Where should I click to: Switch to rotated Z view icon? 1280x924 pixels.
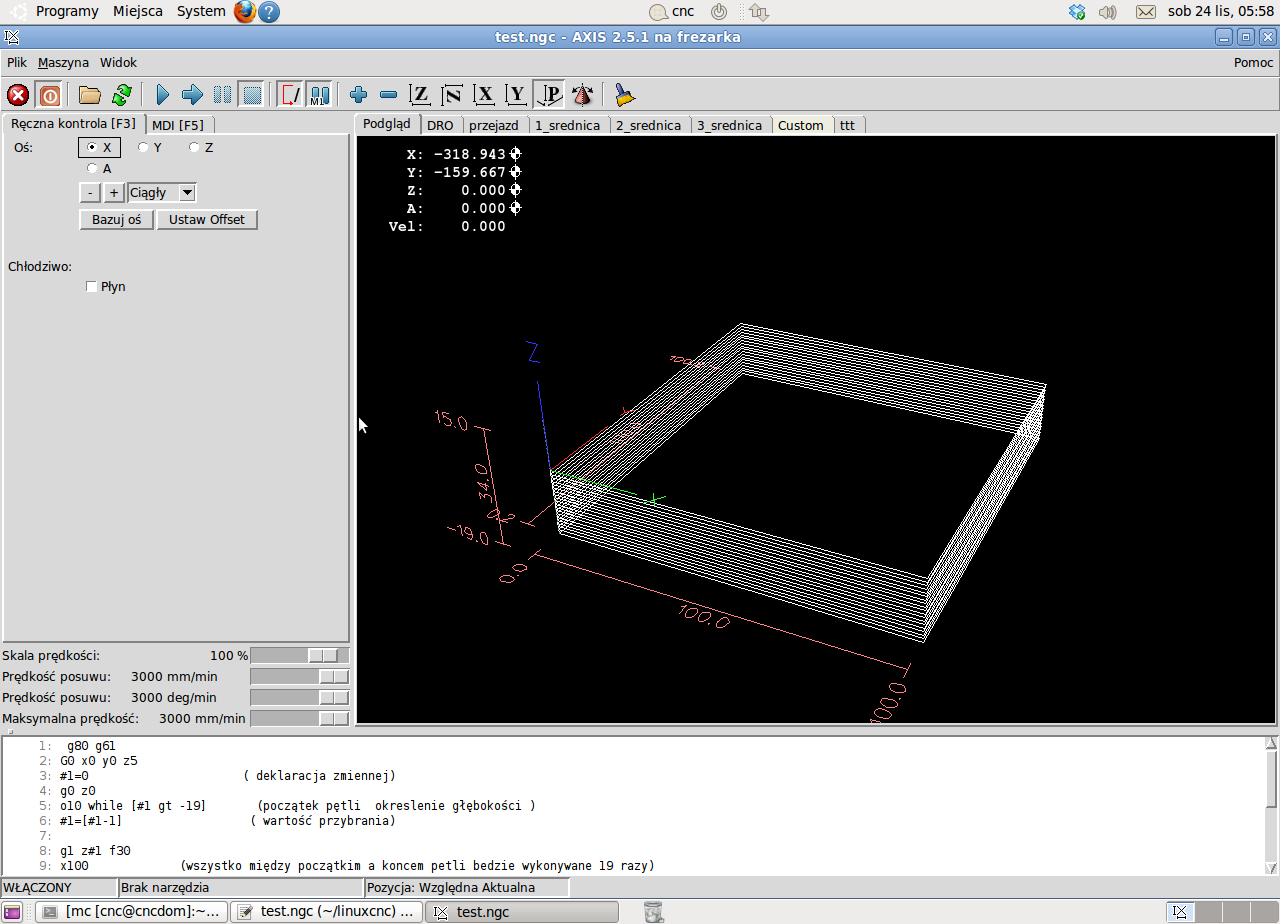(x=452, y=95)
